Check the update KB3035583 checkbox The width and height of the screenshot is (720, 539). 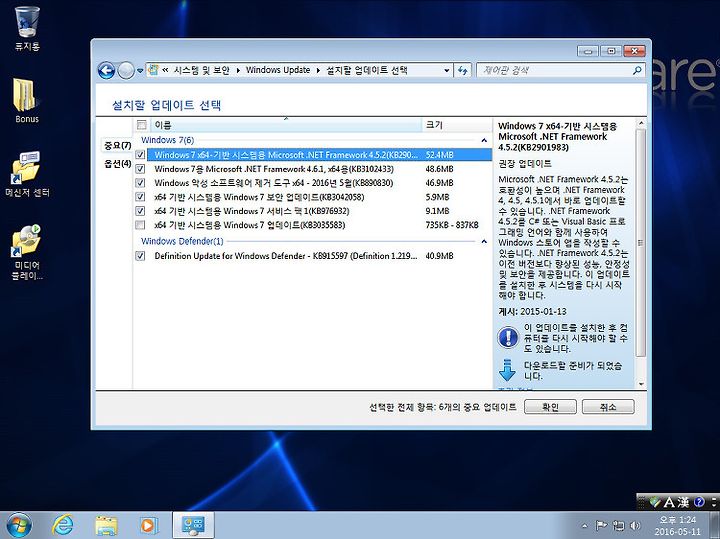tap(141, 225)
